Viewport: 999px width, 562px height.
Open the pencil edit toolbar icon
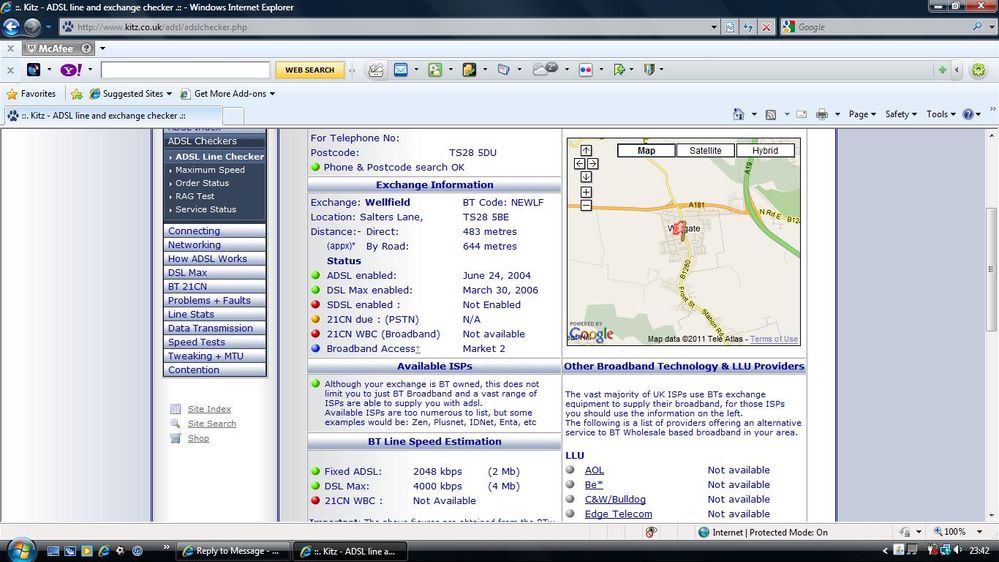(376, 69)
